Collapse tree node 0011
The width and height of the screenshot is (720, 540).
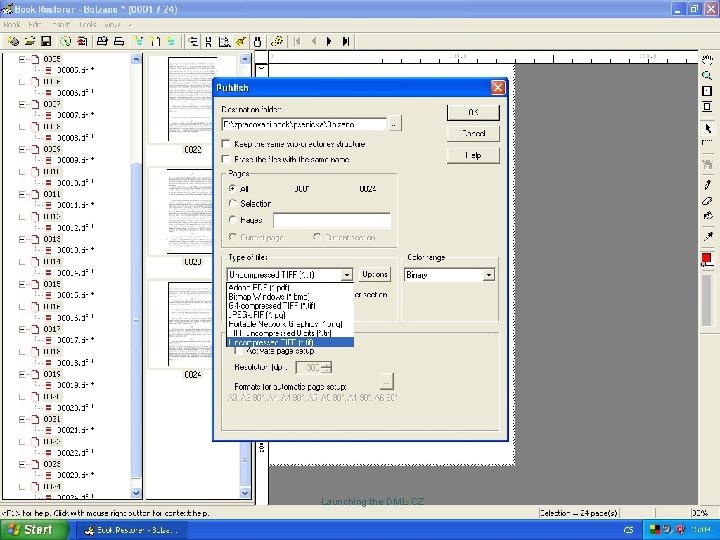(22, 194)
